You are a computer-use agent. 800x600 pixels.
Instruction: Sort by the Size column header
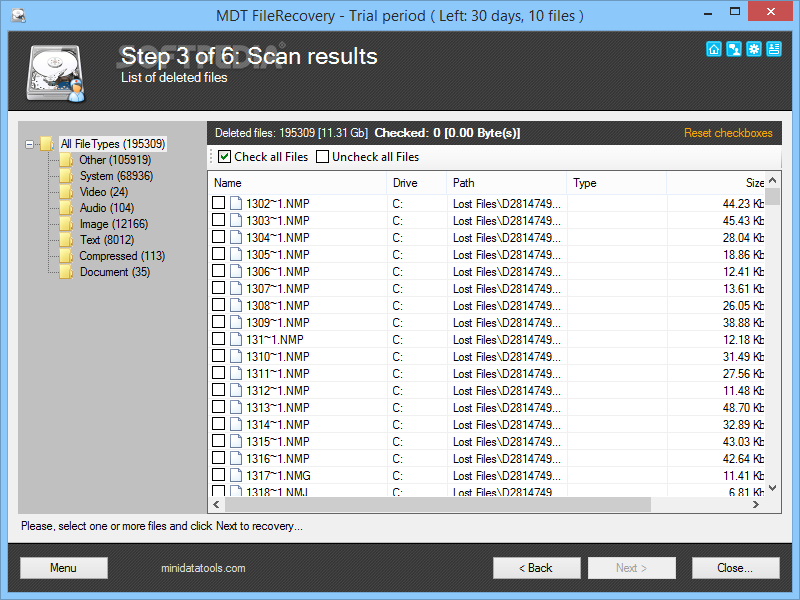(715, 183)
